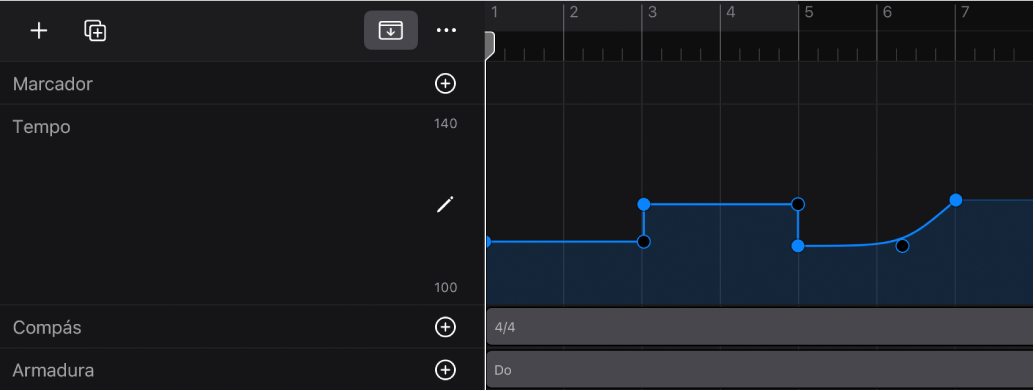1035x391 pixels.
Task: Select the pencil tool in Tempo track
Action: 446,204
